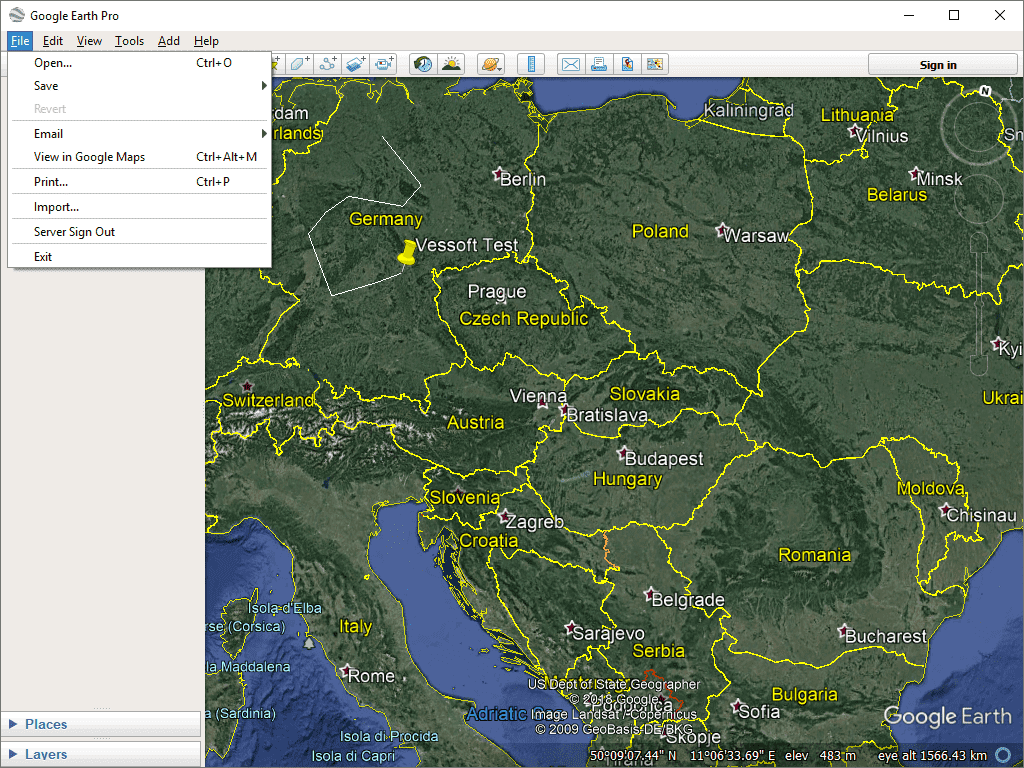
Task: Open the Add menu
Action: tap(168, 40)
